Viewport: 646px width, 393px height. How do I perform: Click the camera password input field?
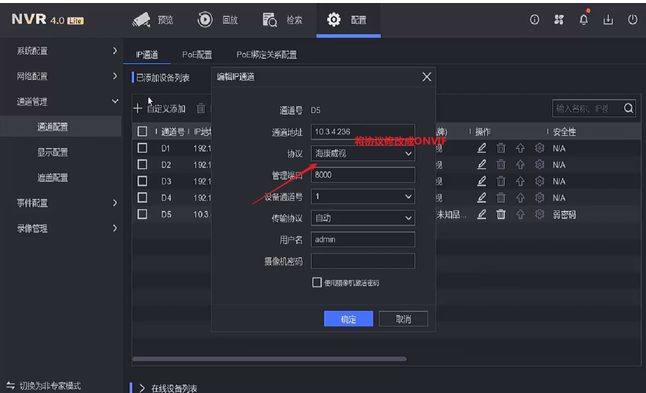[363, 261]
